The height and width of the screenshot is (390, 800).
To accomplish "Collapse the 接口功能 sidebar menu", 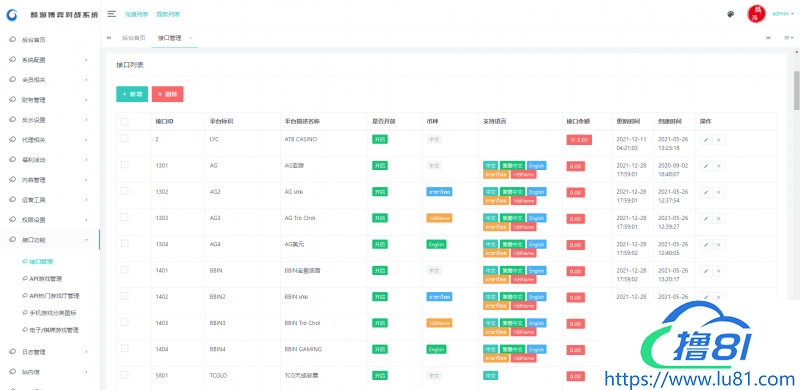I will (x=49, y=240).
